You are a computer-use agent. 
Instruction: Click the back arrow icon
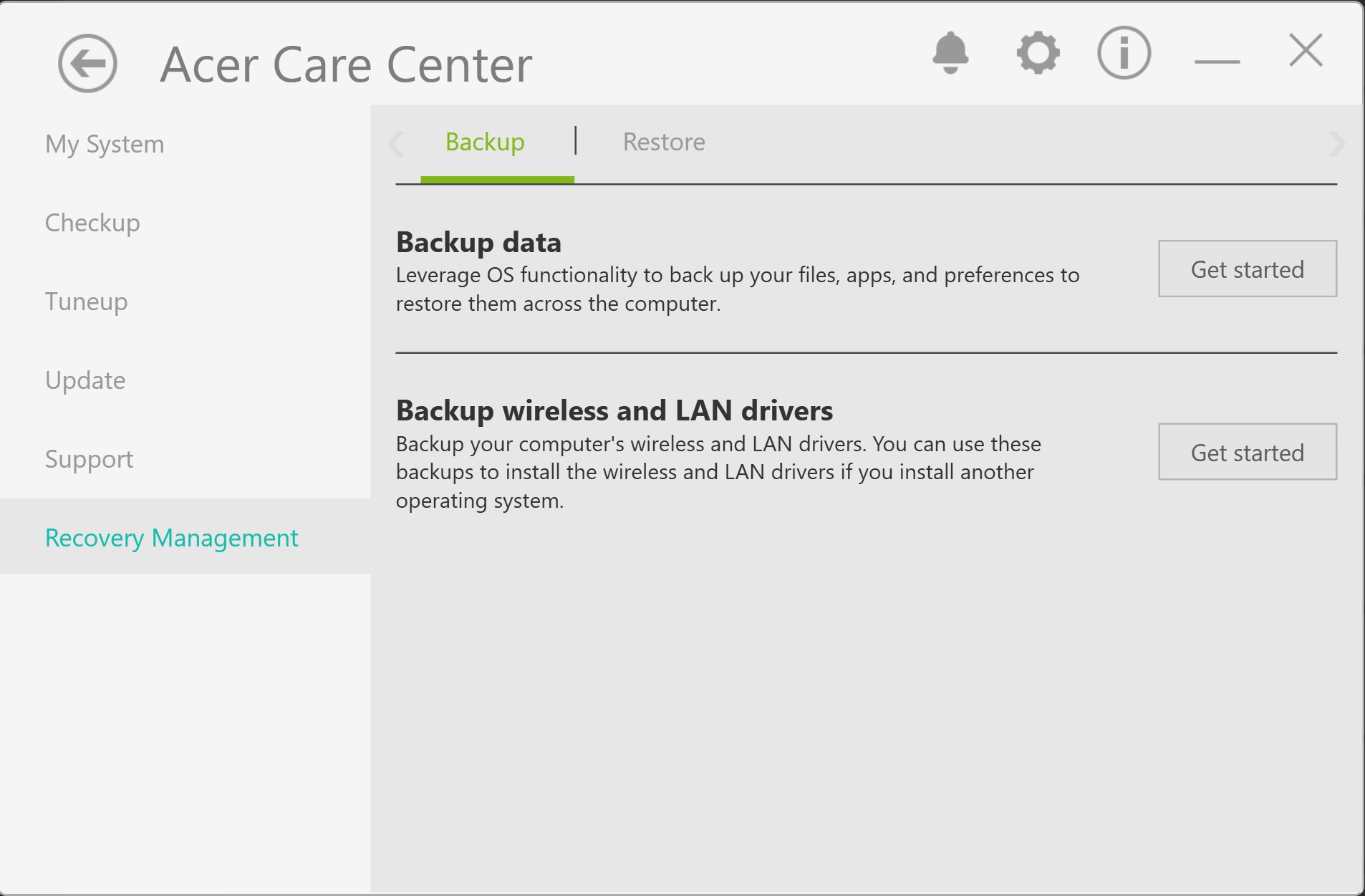[87, 64]
